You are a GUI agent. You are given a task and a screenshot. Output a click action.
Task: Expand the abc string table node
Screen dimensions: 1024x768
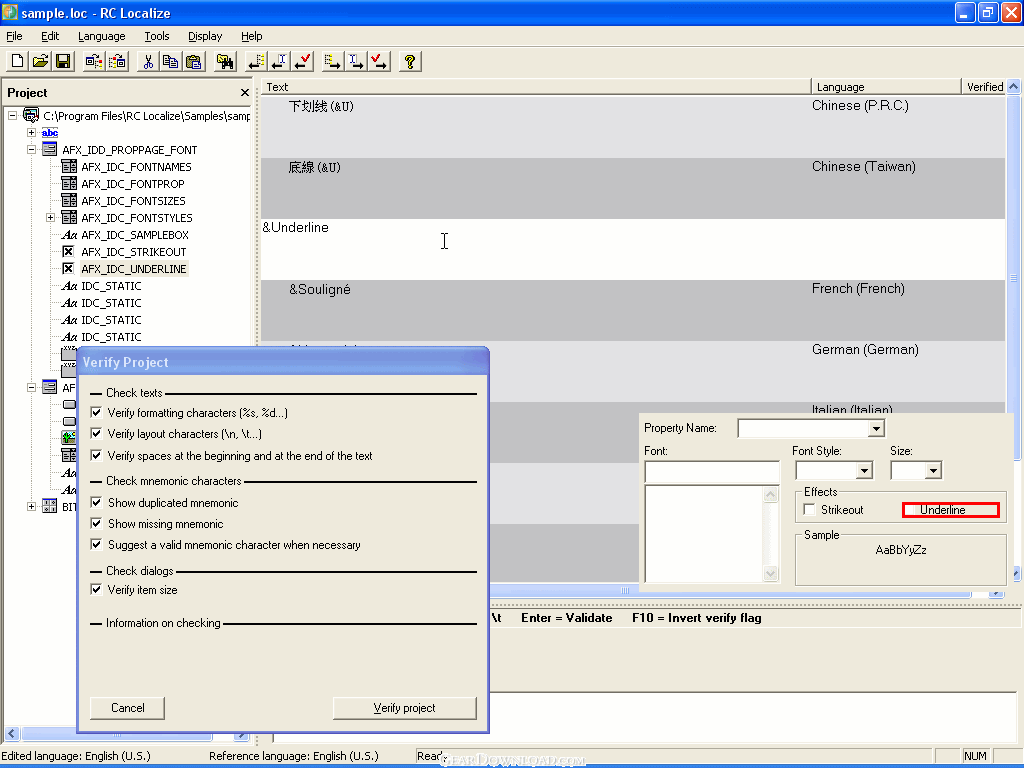coord(31,133)
